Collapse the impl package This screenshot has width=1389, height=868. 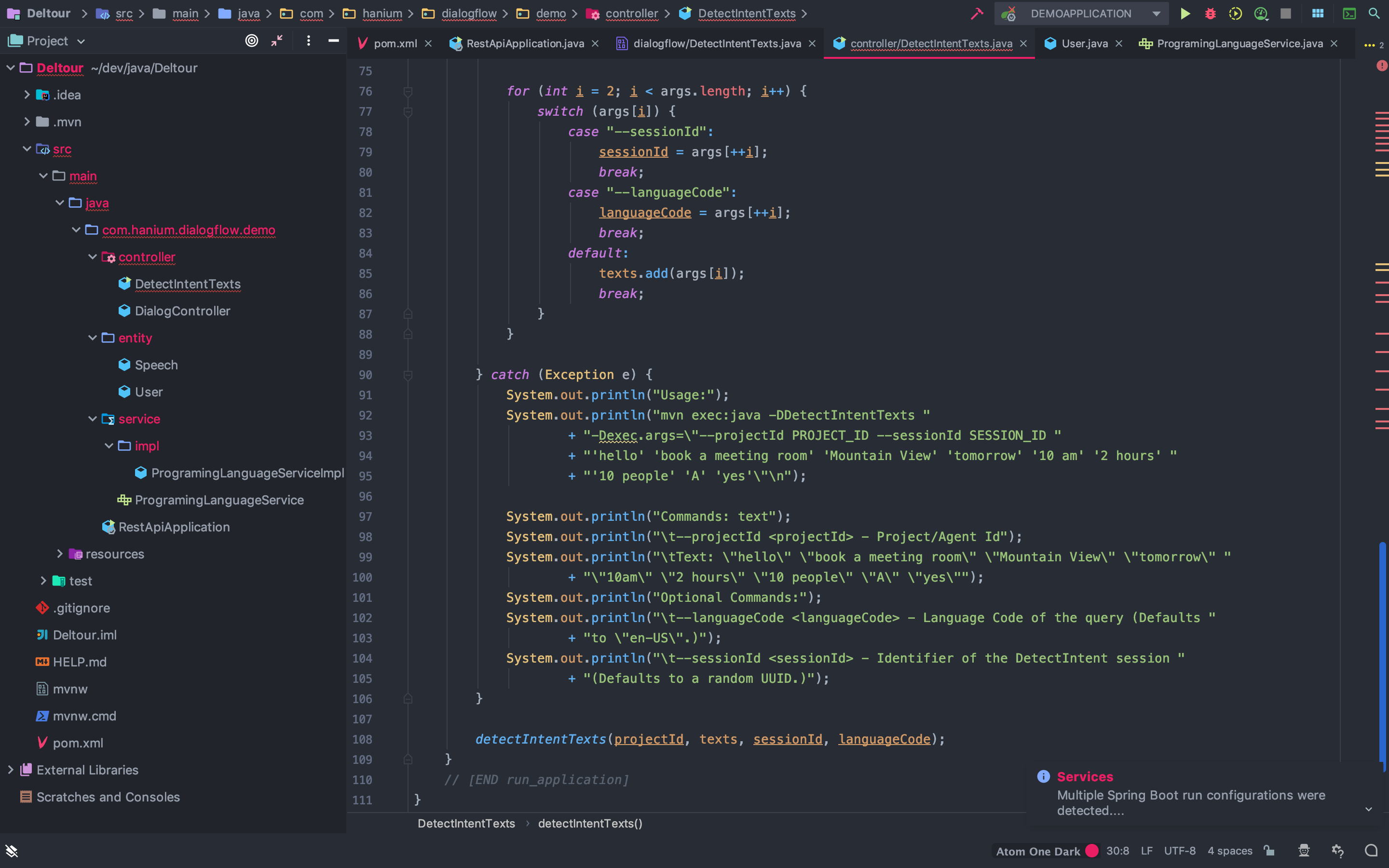click(x=109, y=446)
